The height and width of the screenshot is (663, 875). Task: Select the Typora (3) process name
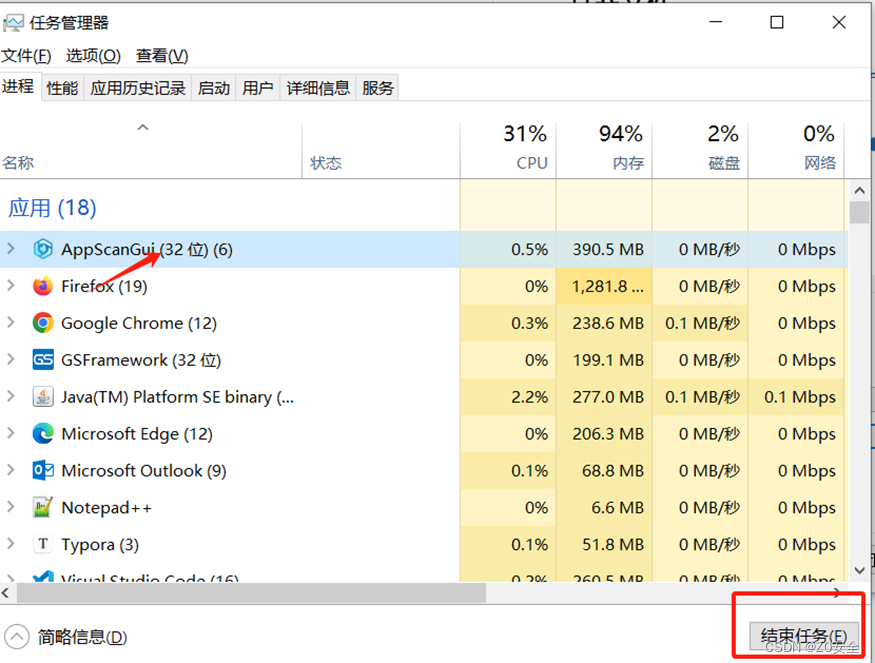click(100, 545)
